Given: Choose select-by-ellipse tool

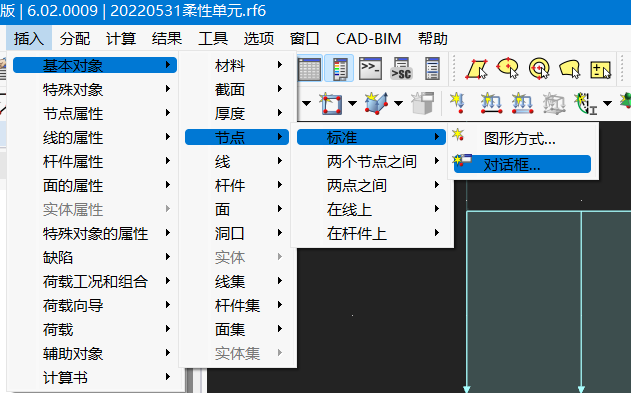Looking at the screenshot, I should [507, 69].
